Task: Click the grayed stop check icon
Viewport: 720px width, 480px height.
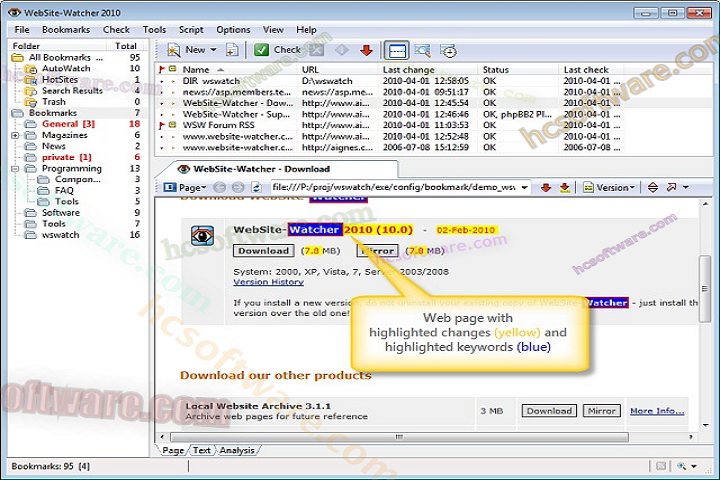Action: [x=316, y=50]
